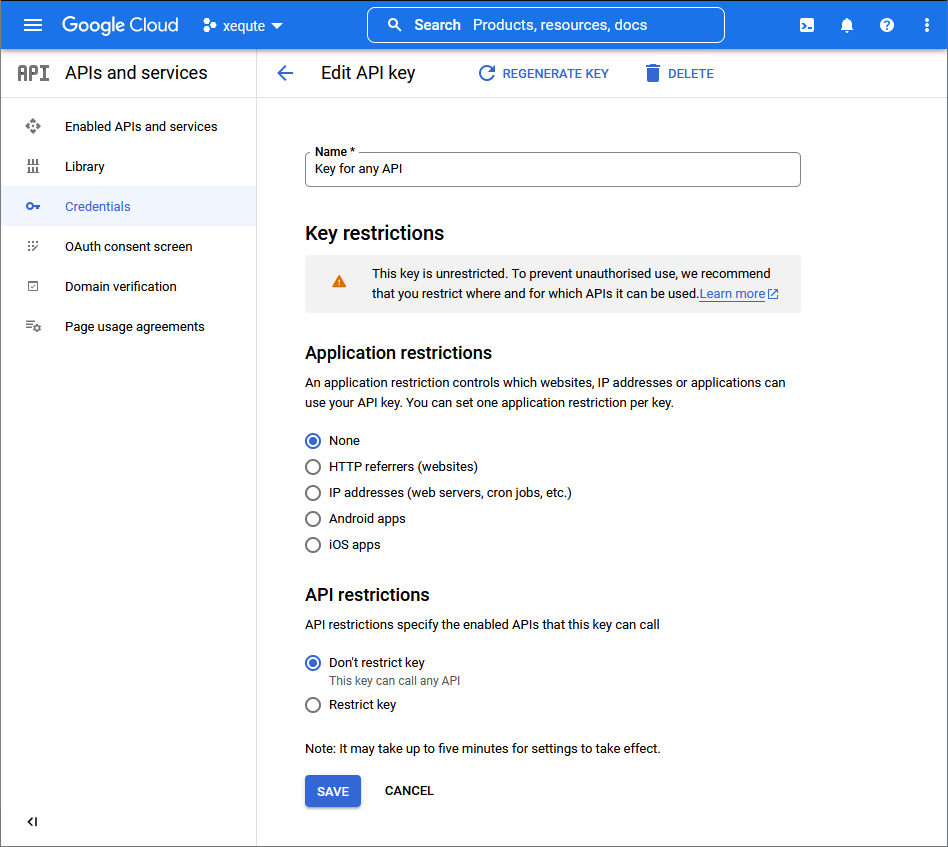Open the help question mark icon
Screen dimensions: 948x847
(x=886, y=25)
